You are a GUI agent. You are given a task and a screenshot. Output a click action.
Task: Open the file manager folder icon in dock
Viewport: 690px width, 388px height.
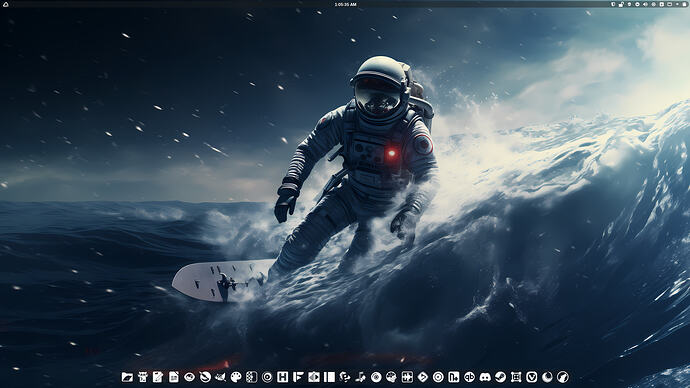coord(127,377)
